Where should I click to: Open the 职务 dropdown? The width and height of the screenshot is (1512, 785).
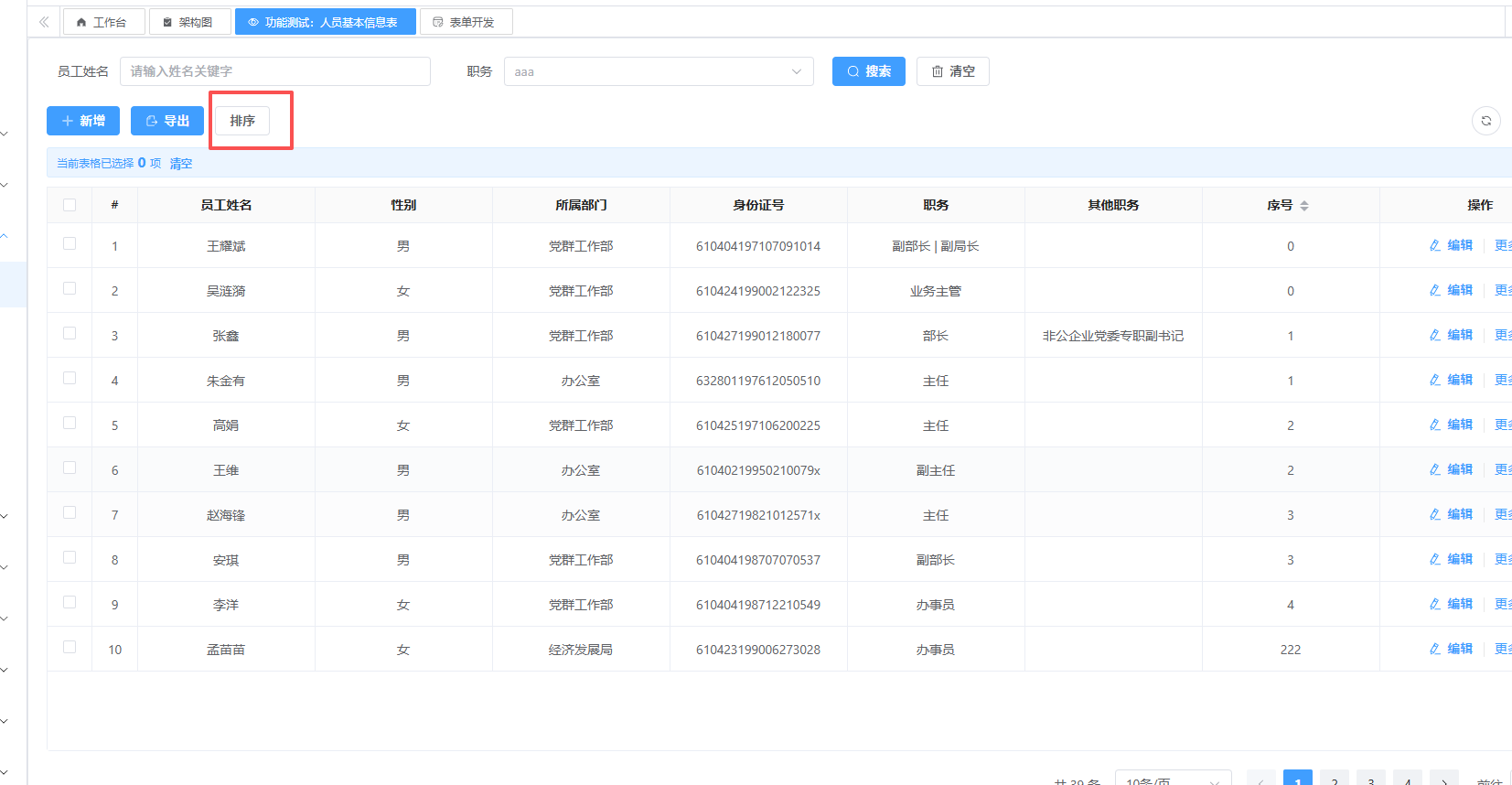click(658, 71)
